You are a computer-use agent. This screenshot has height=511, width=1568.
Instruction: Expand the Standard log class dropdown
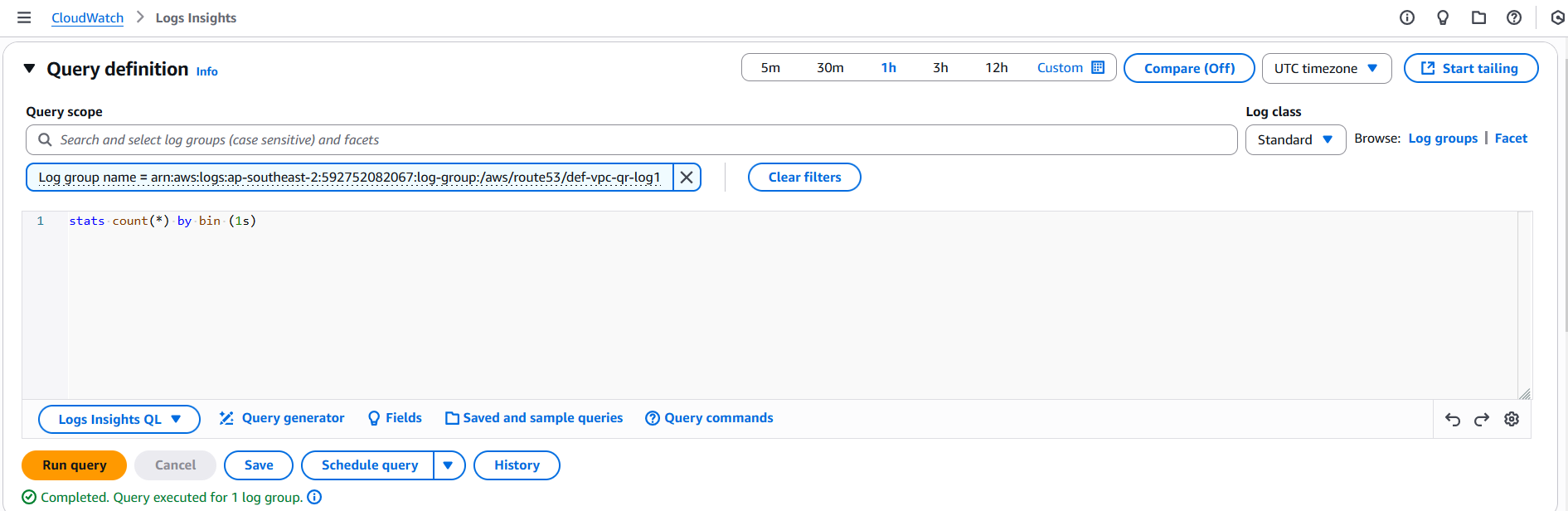1294,139
